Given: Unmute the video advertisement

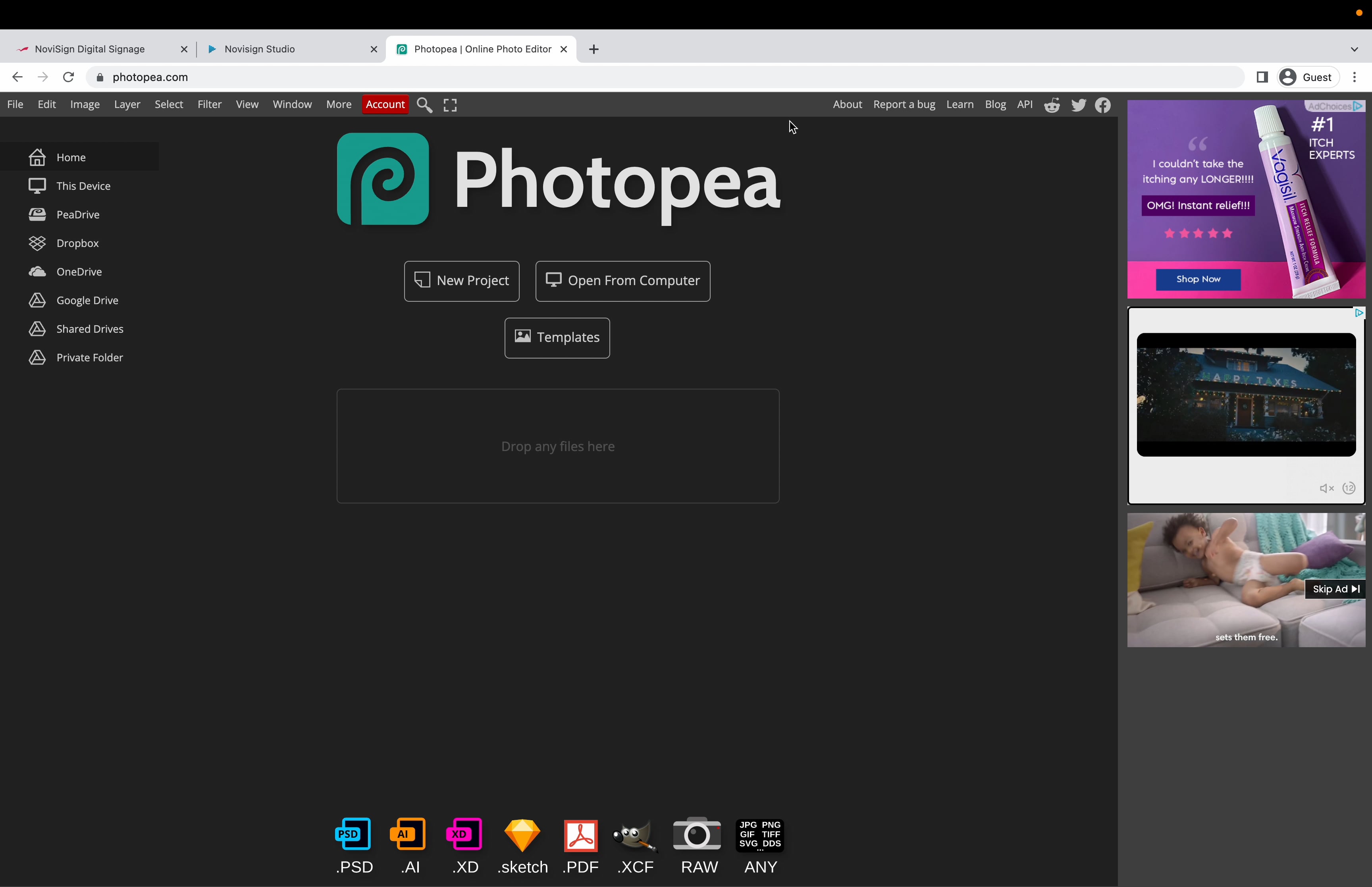Looking at the screenshot, I should point(1326,488).
